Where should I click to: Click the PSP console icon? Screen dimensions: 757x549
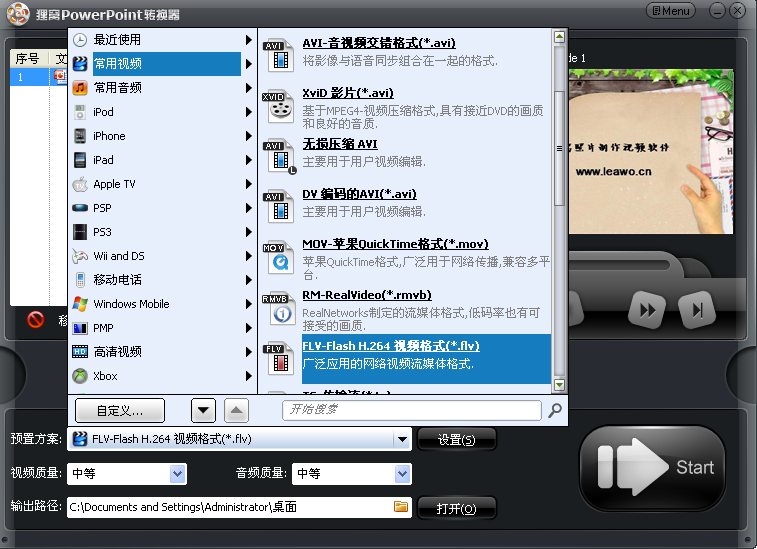click(80, 208)
